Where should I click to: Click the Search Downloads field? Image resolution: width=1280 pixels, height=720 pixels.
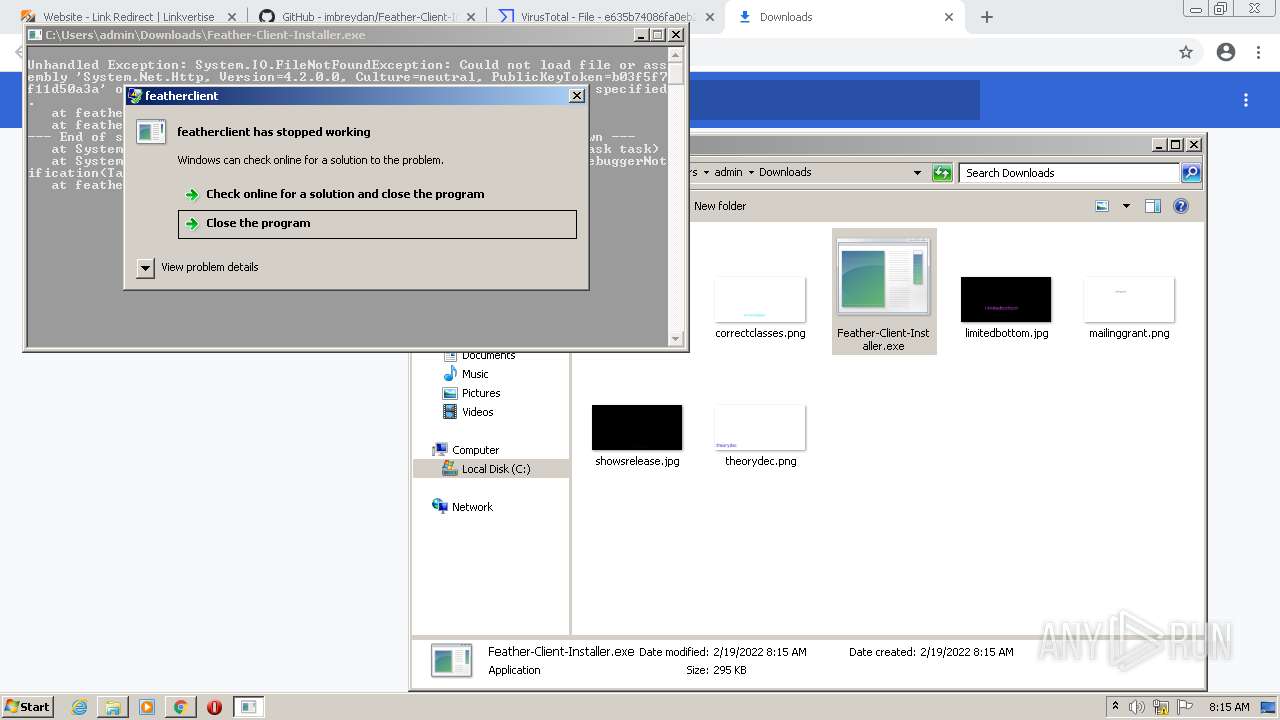1069,173
